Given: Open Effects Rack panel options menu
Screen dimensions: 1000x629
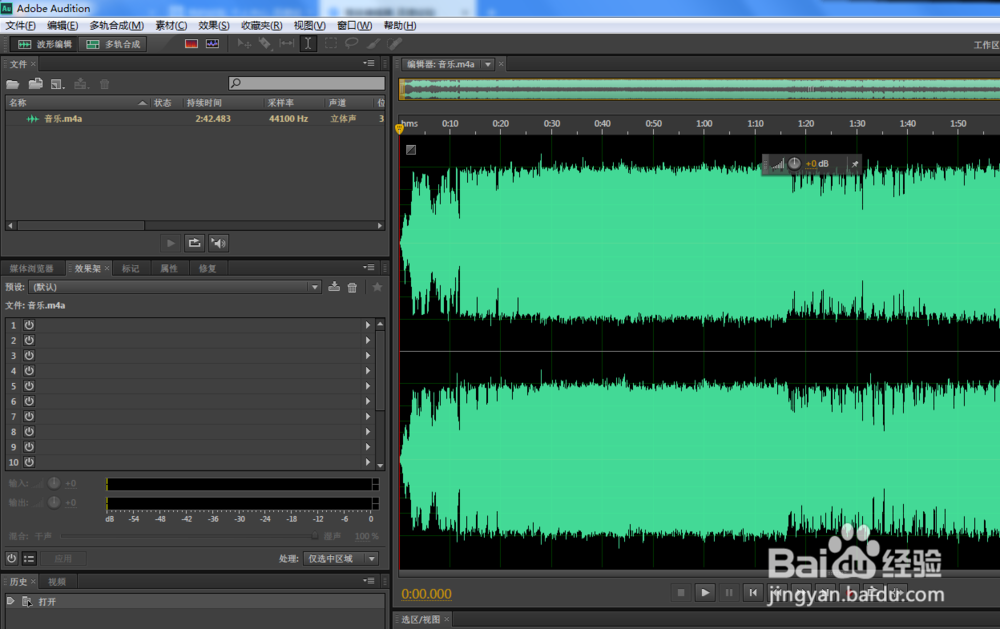Looking at the screenshot, I should pyautogui.click(x=369, y=267).
